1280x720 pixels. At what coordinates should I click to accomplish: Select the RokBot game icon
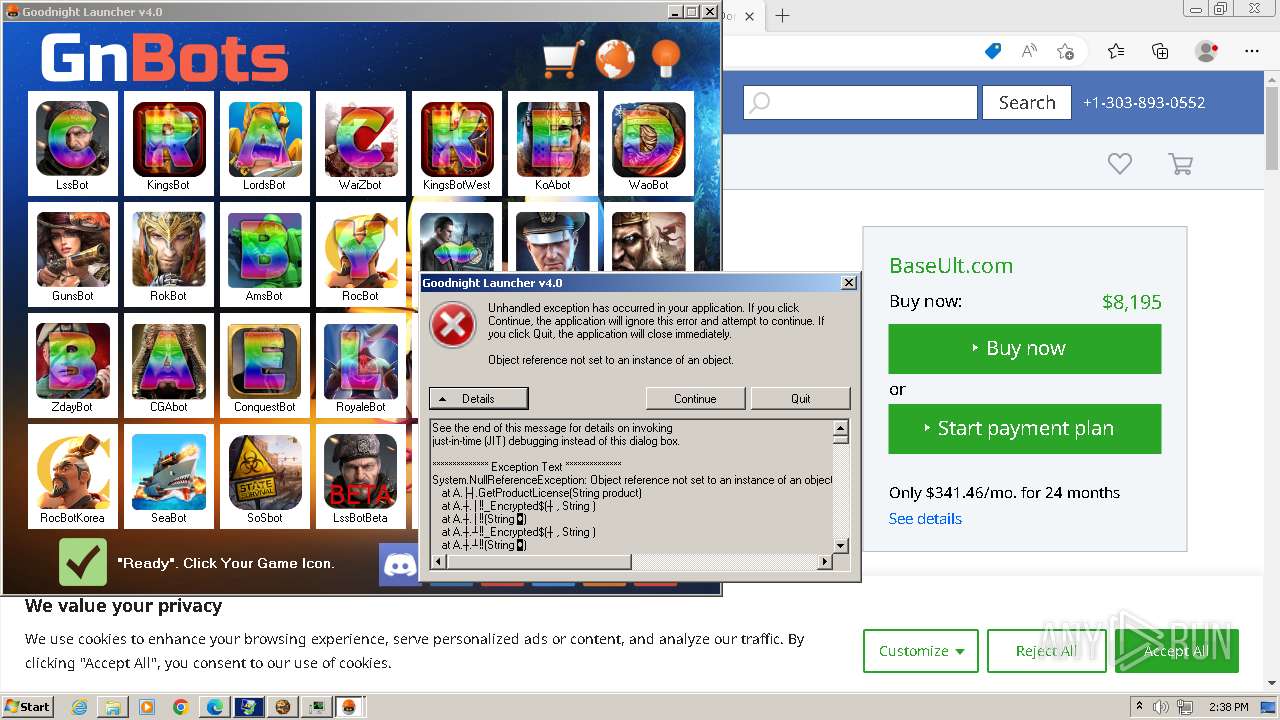pos(169,253)
